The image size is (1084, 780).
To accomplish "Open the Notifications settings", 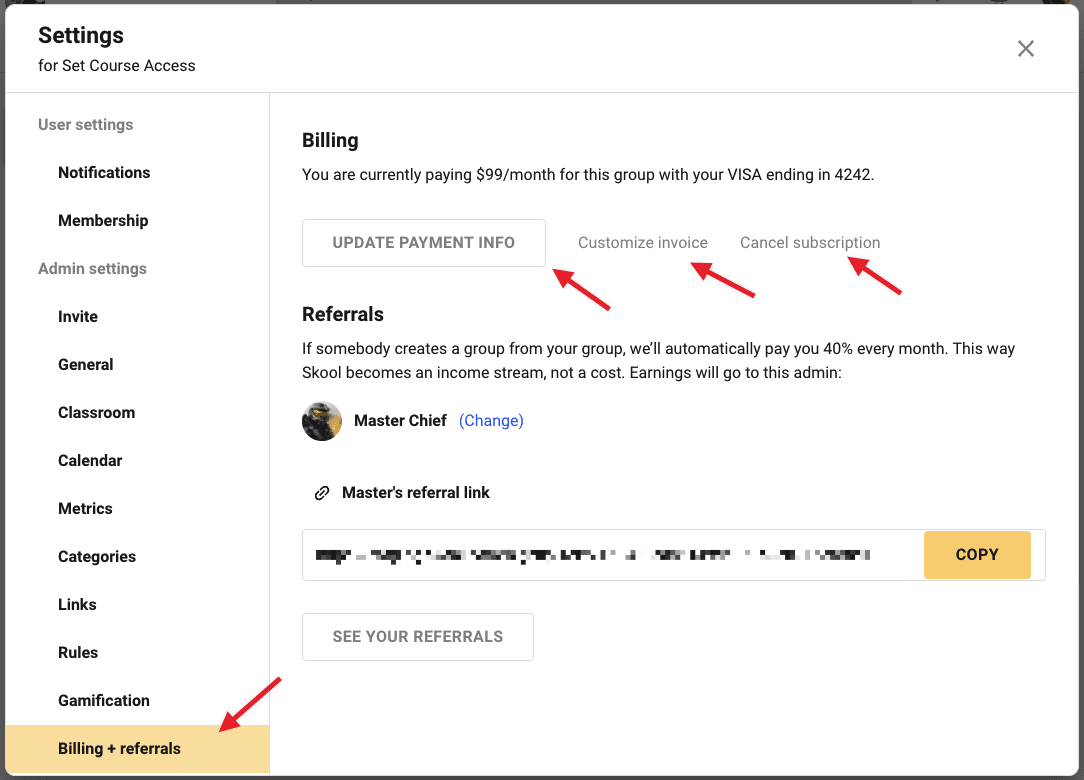I will (x=104, y=173).
